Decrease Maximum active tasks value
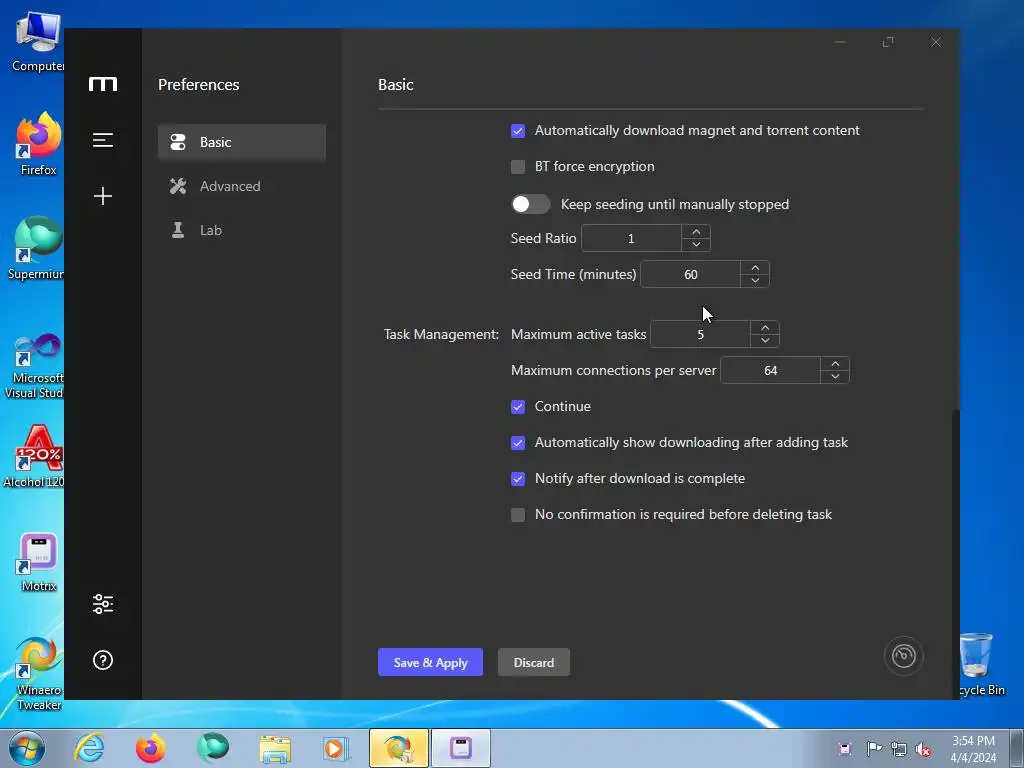 [765, 340]
